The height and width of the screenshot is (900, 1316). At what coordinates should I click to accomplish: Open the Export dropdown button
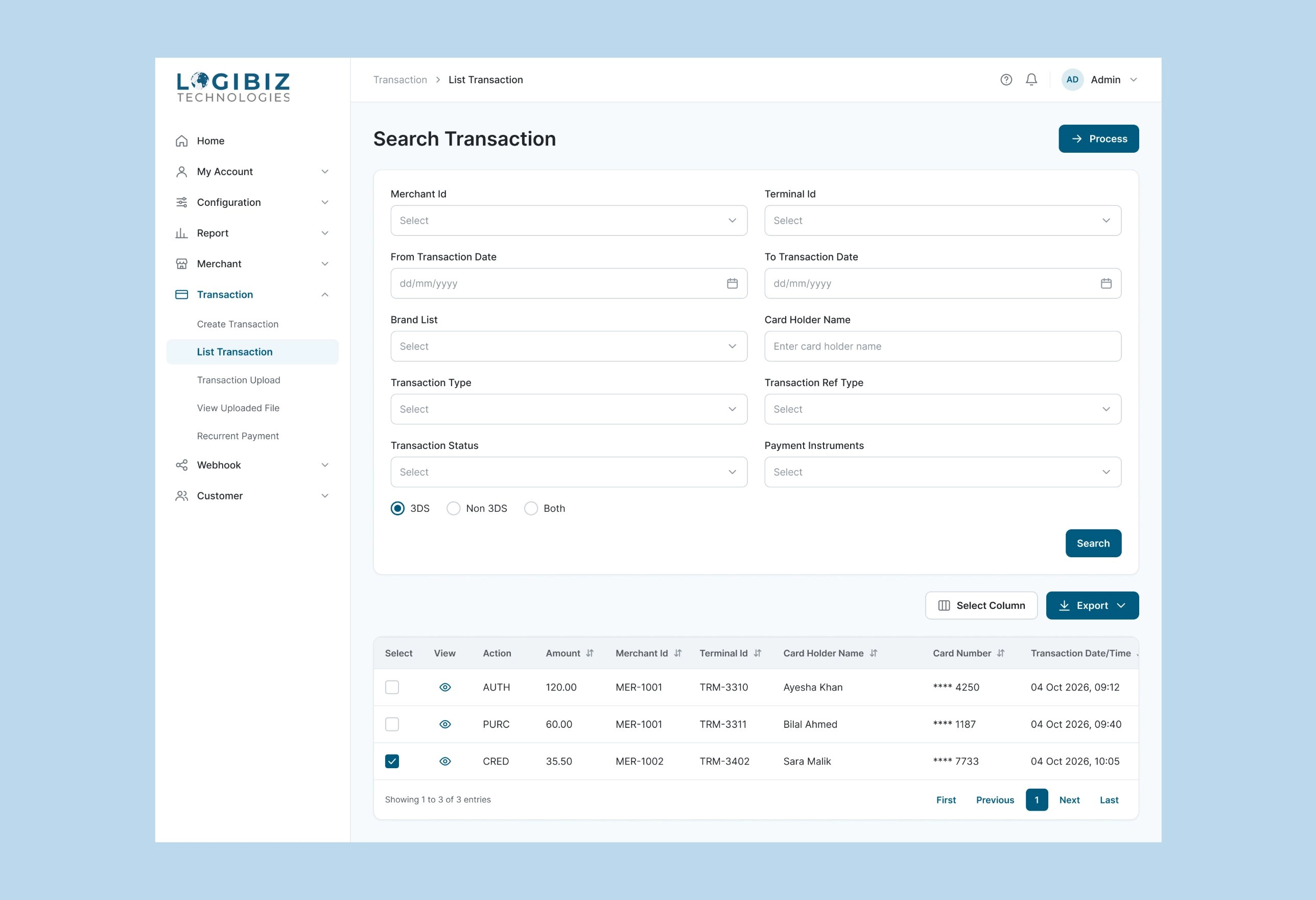[x=1092, y=606]
